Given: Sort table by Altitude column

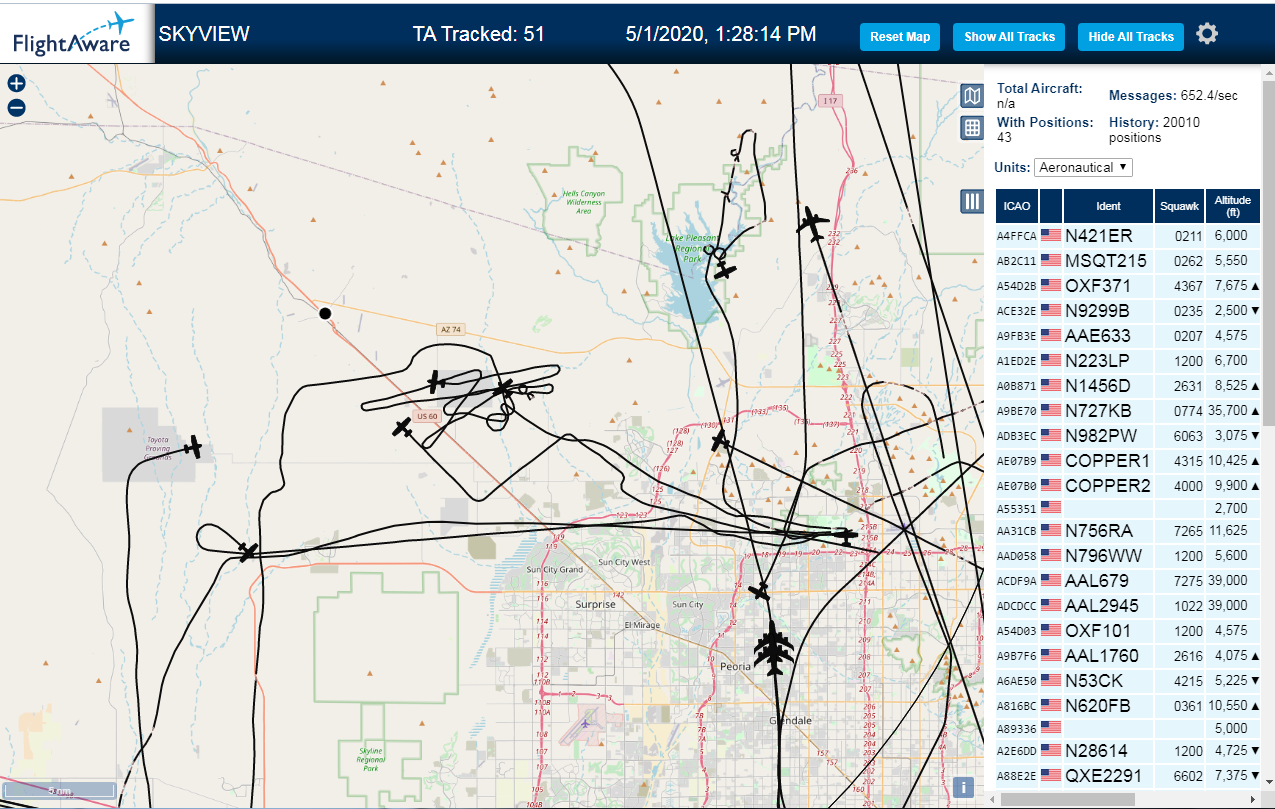Looking at the screenshot, I should click(x=1233, y=206).
